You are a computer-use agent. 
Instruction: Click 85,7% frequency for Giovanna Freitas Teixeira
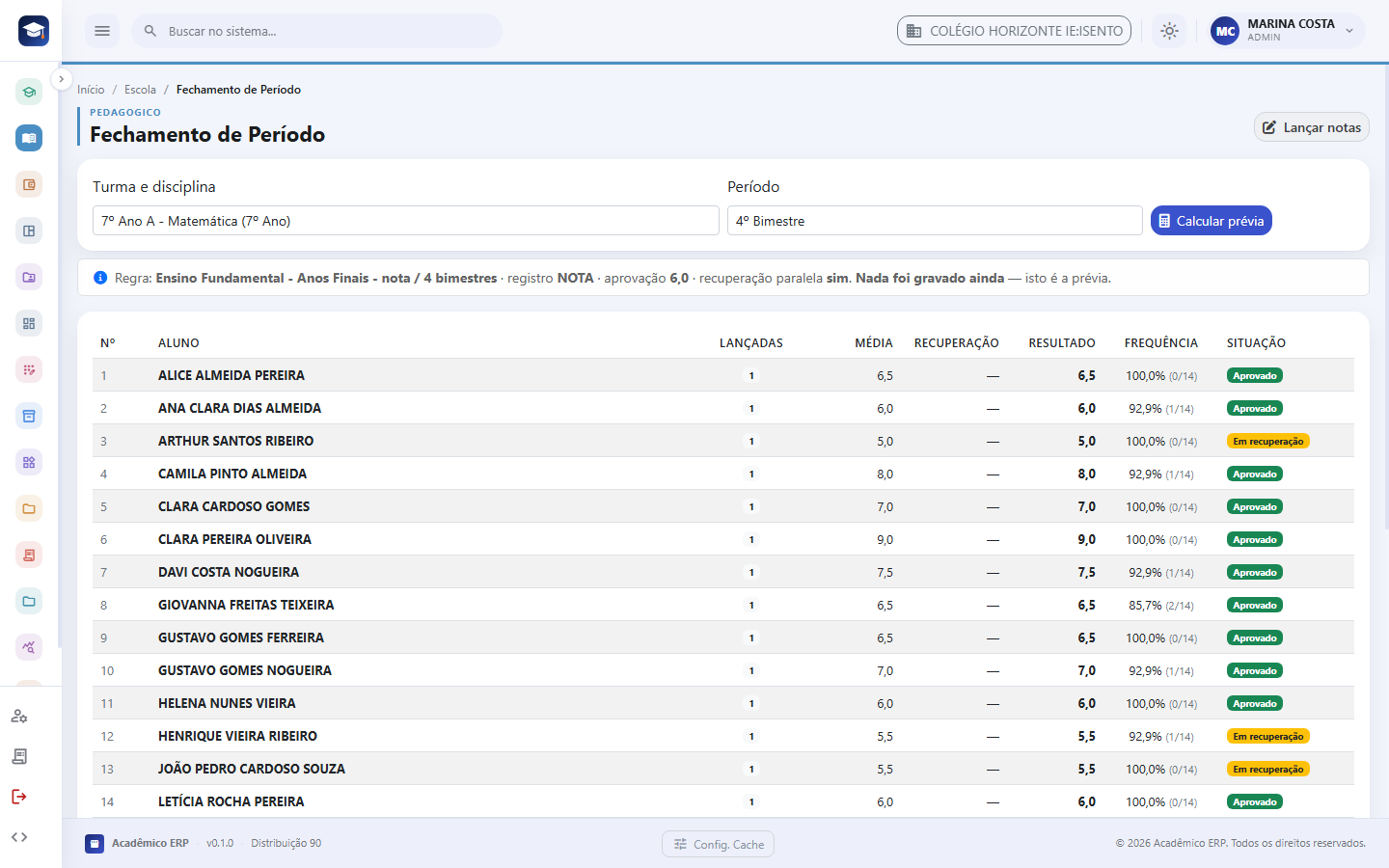click(1161, 606)
